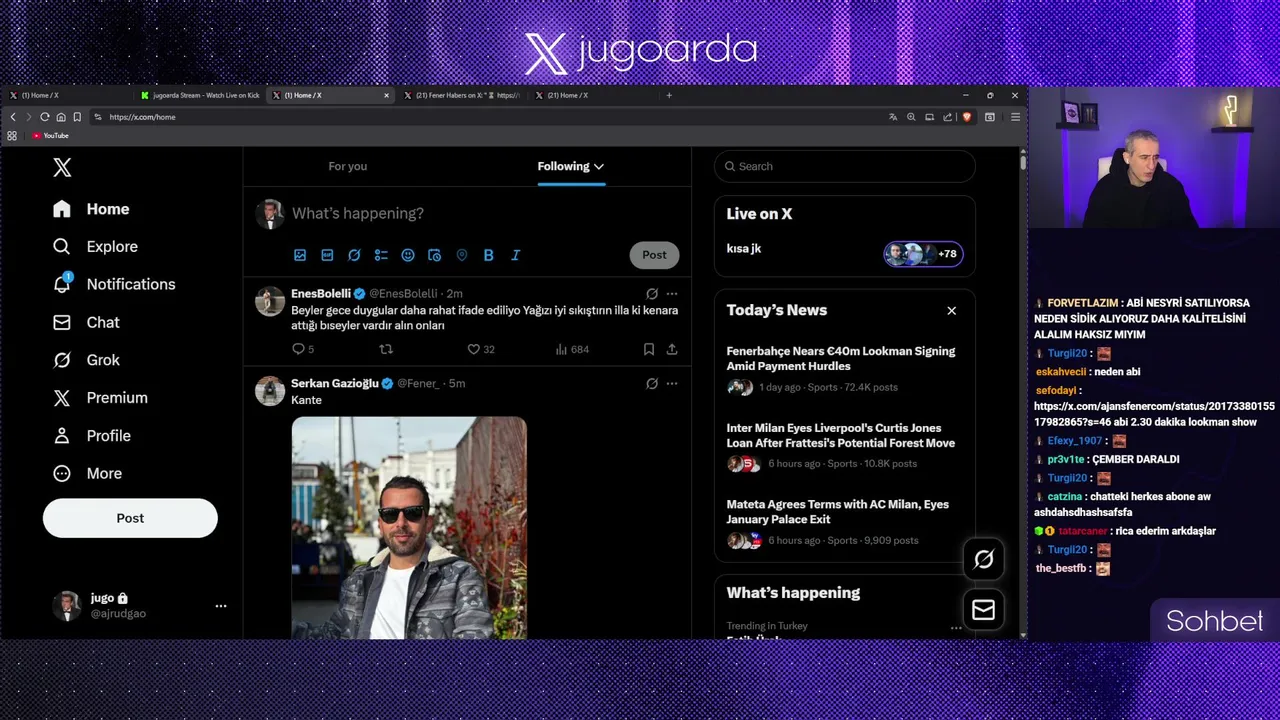Open Explore from the sidebar
Image resolution: width=1280 pixels, height=720 pixels.
point(96,247)
